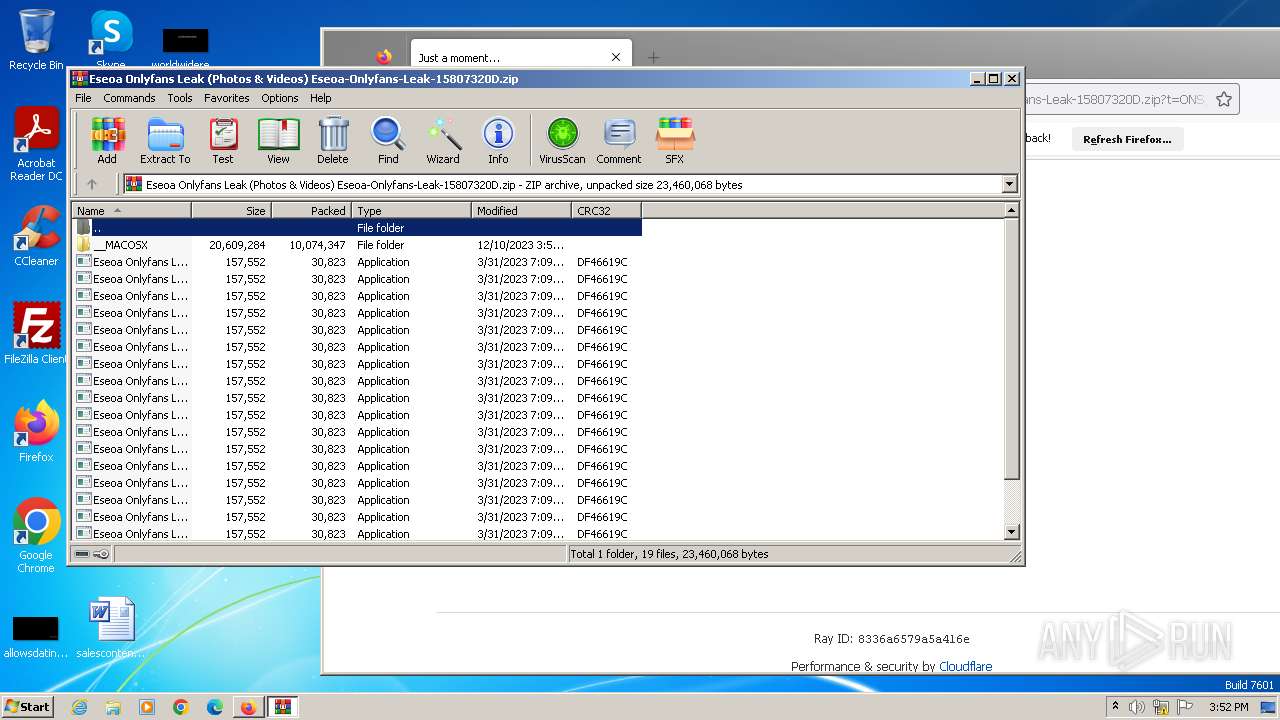Open the Skype desktop shortcut

click(110, 40)
